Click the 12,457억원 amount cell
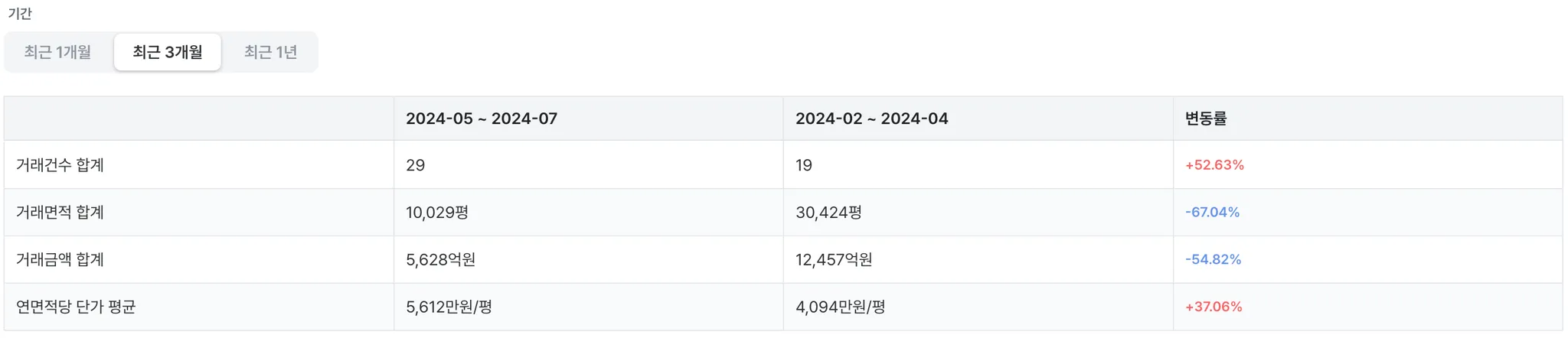 coord(834,260)
